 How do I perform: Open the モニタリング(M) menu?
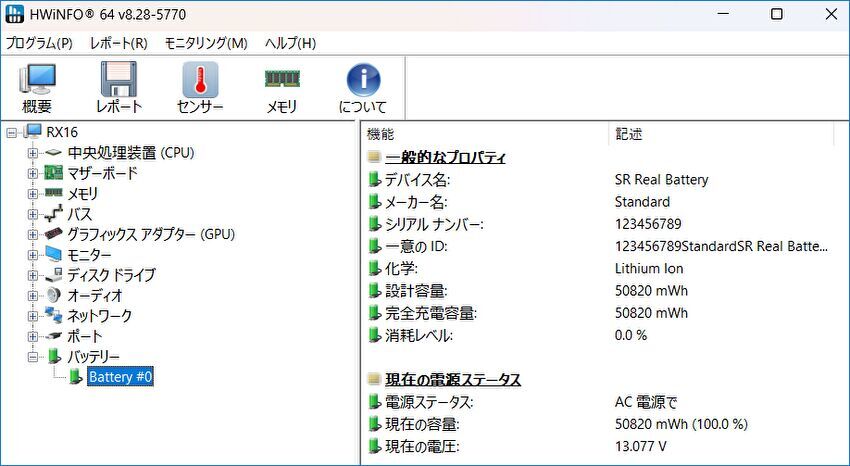click(x=206, y=43)
